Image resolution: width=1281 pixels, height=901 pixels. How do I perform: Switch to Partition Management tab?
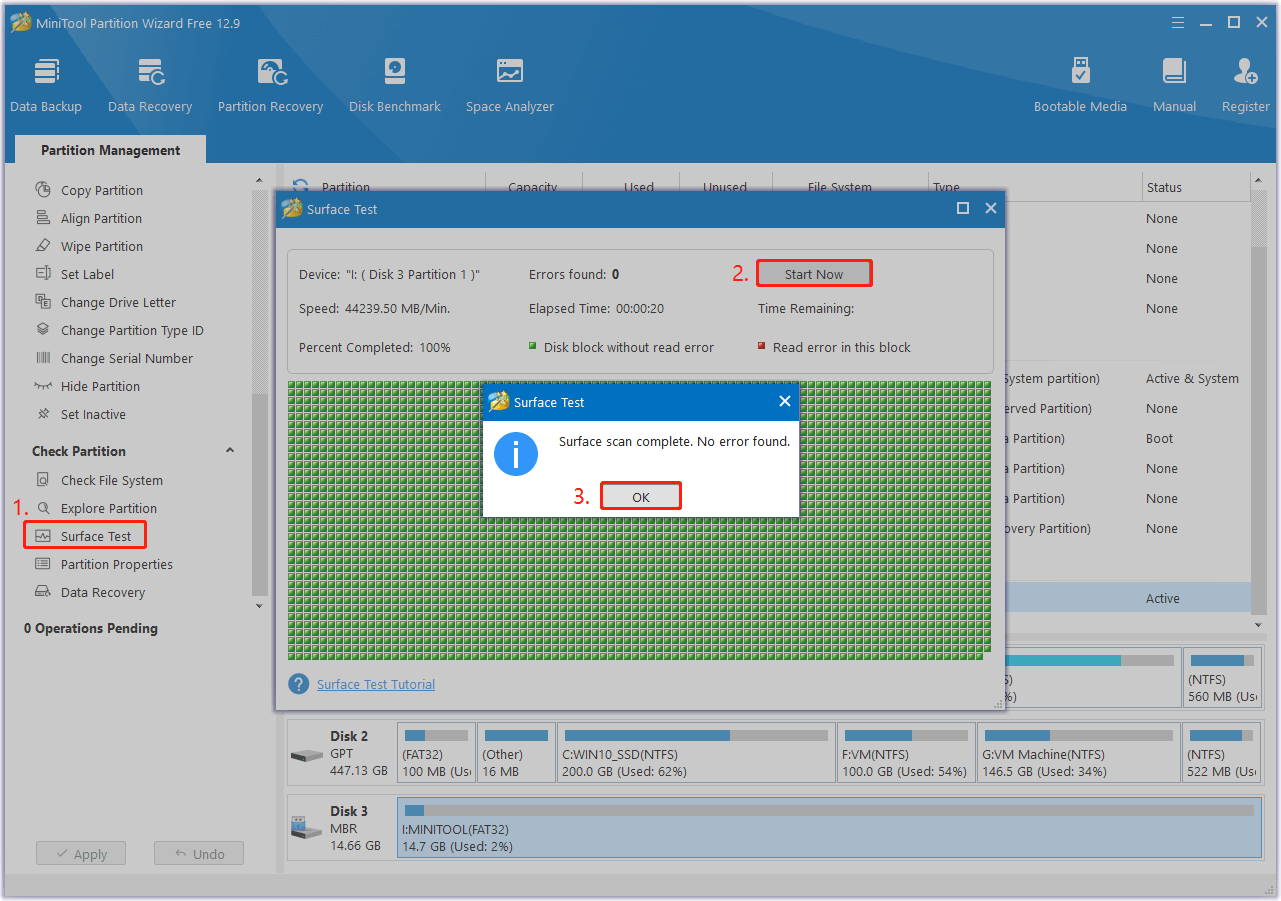click(x=110, y=150)
